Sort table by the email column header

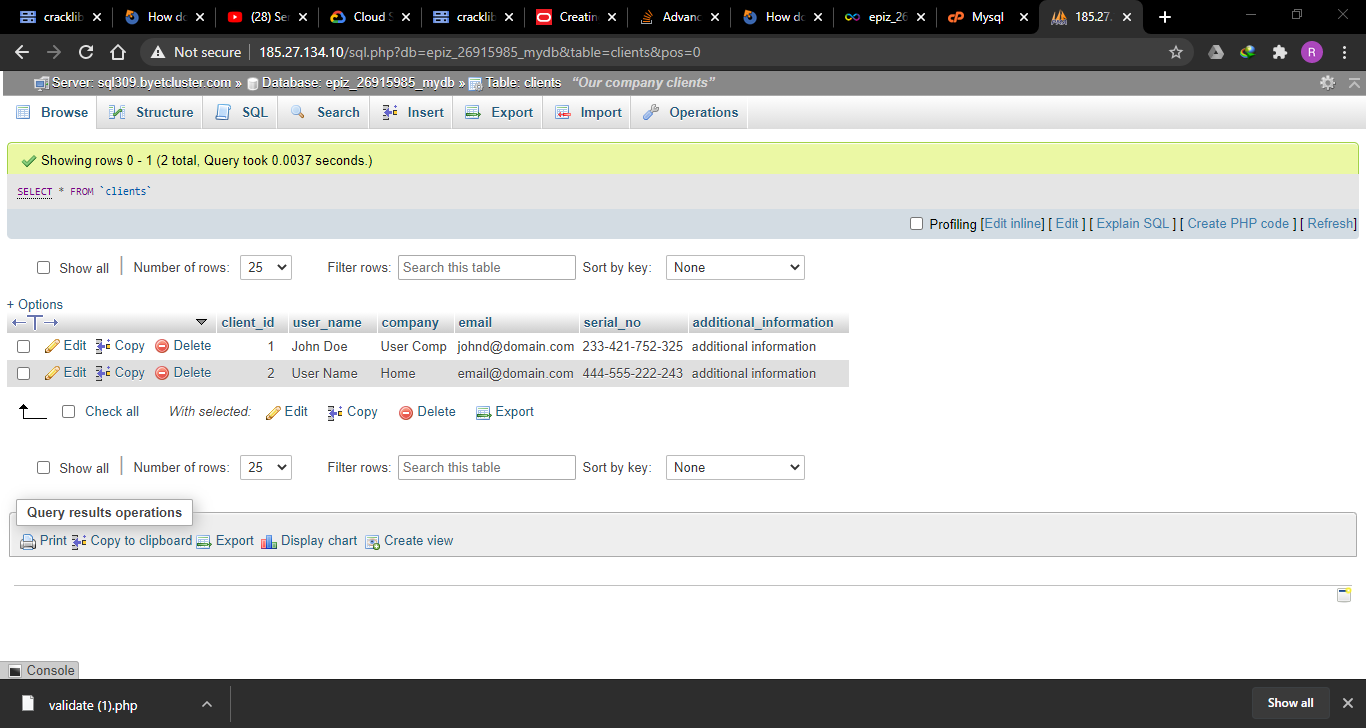tap(475, 322)
